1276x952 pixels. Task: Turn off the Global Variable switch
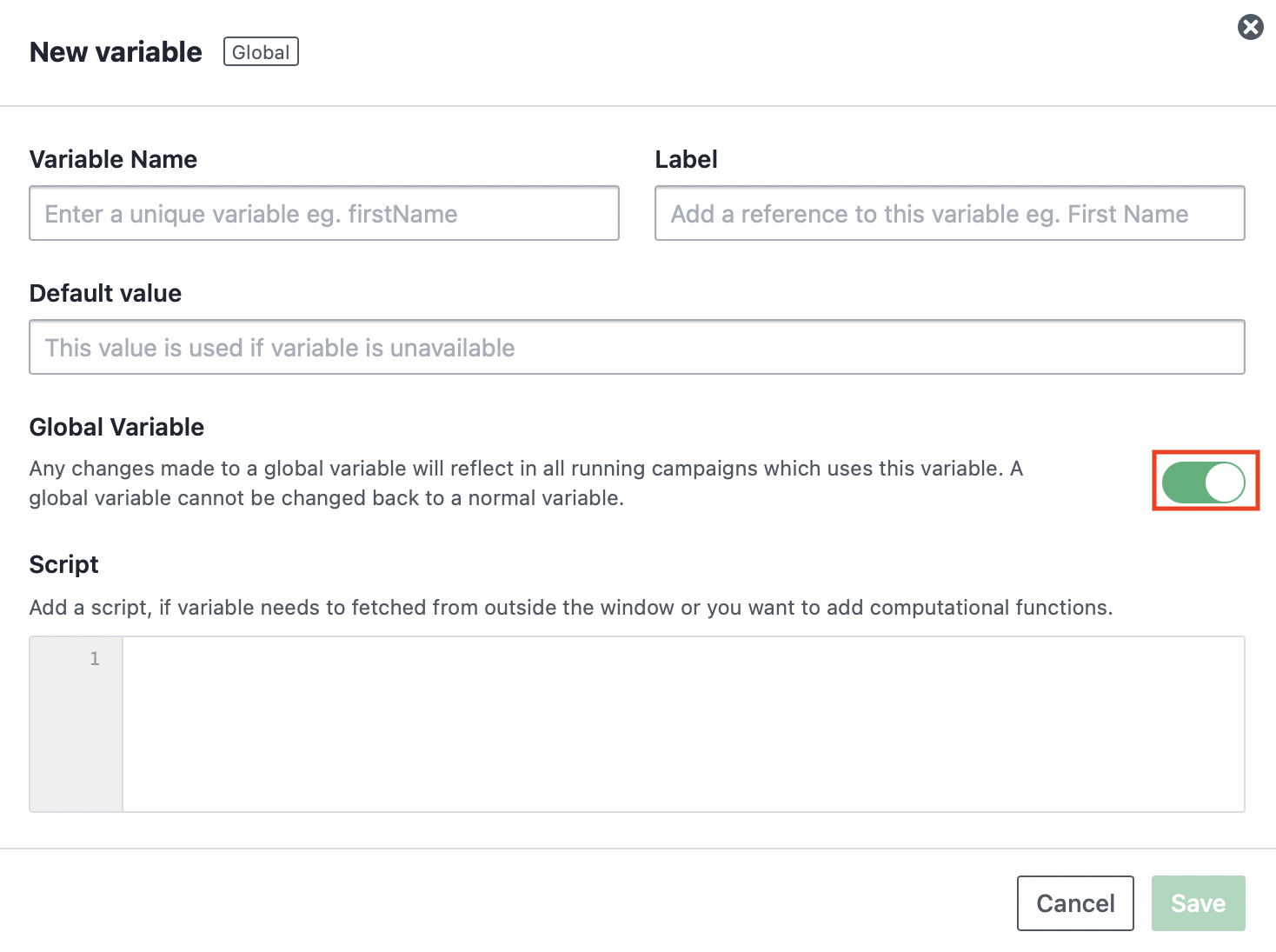1204,483
